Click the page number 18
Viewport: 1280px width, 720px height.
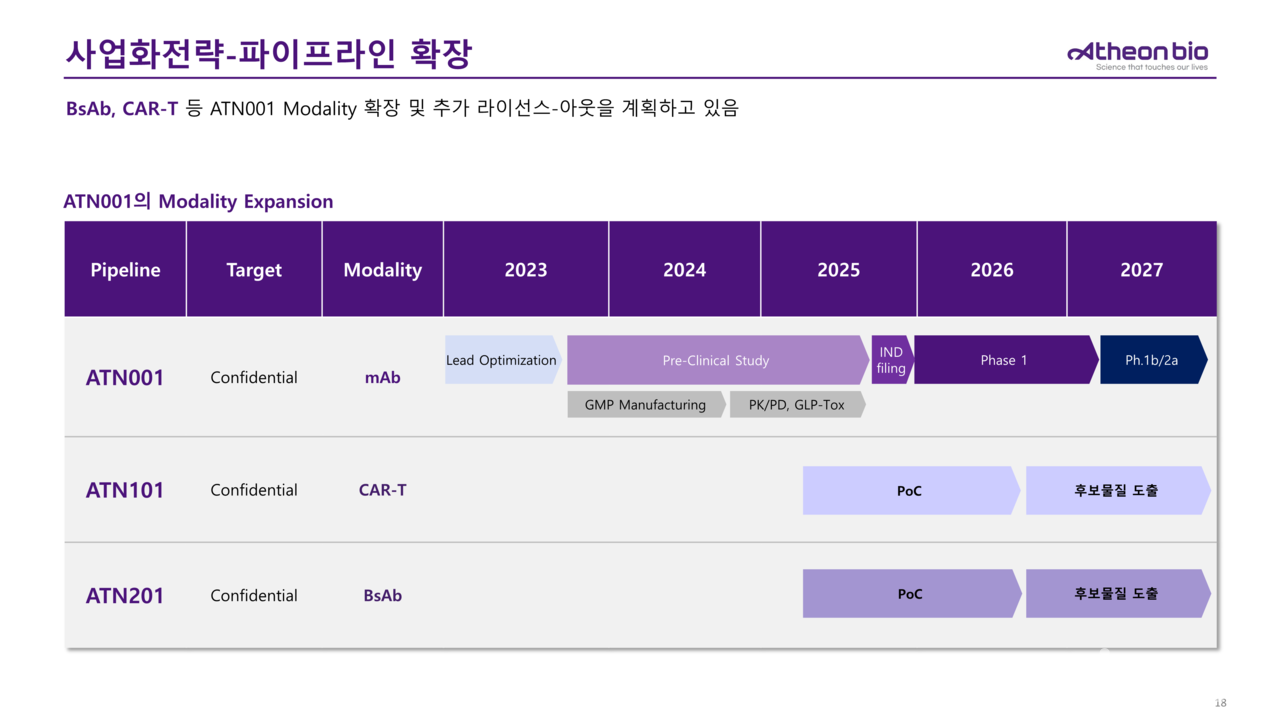pos(1222,701)
